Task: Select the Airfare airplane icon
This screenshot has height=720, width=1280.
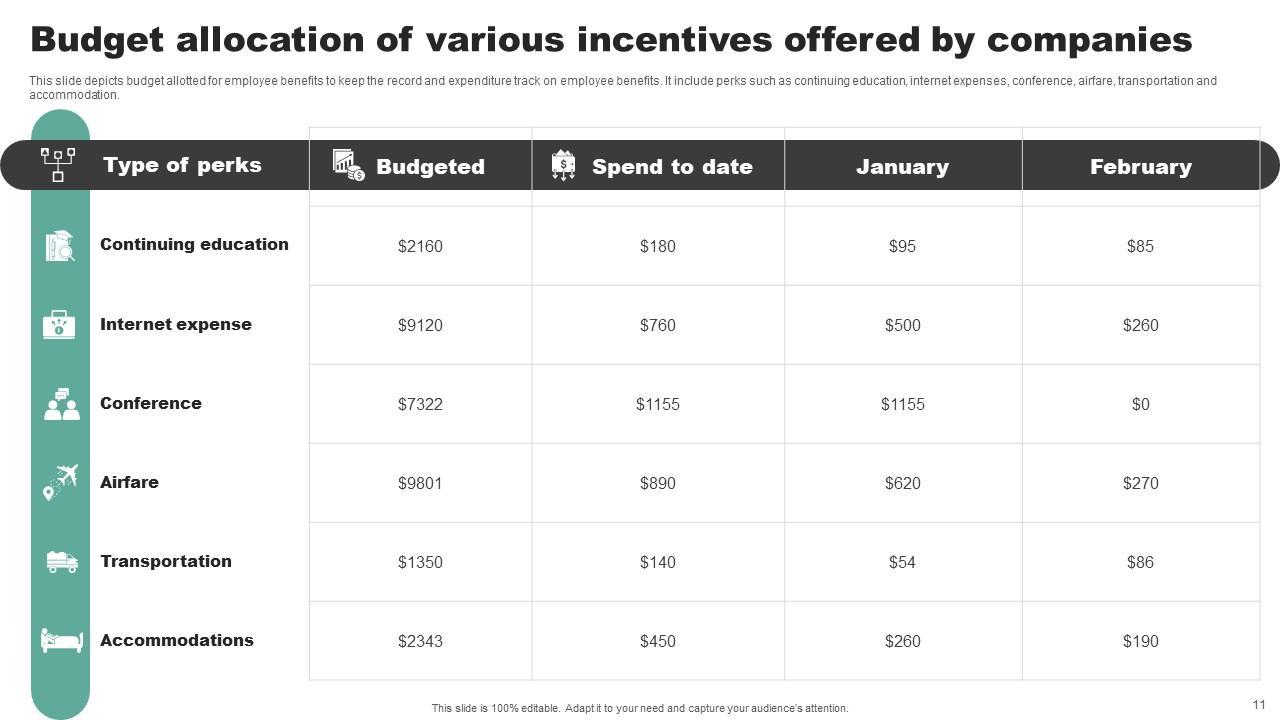Action: [61, 482]
